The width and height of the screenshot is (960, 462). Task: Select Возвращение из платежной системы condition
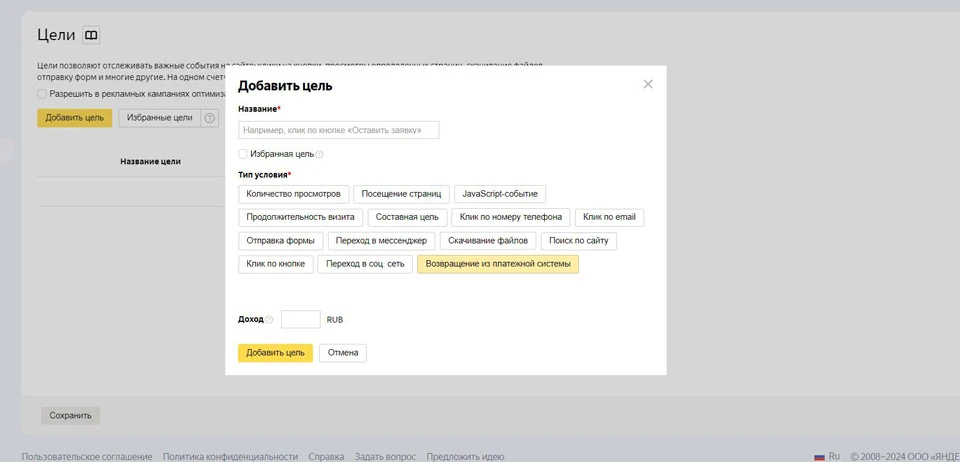click(x=498, y=264)
